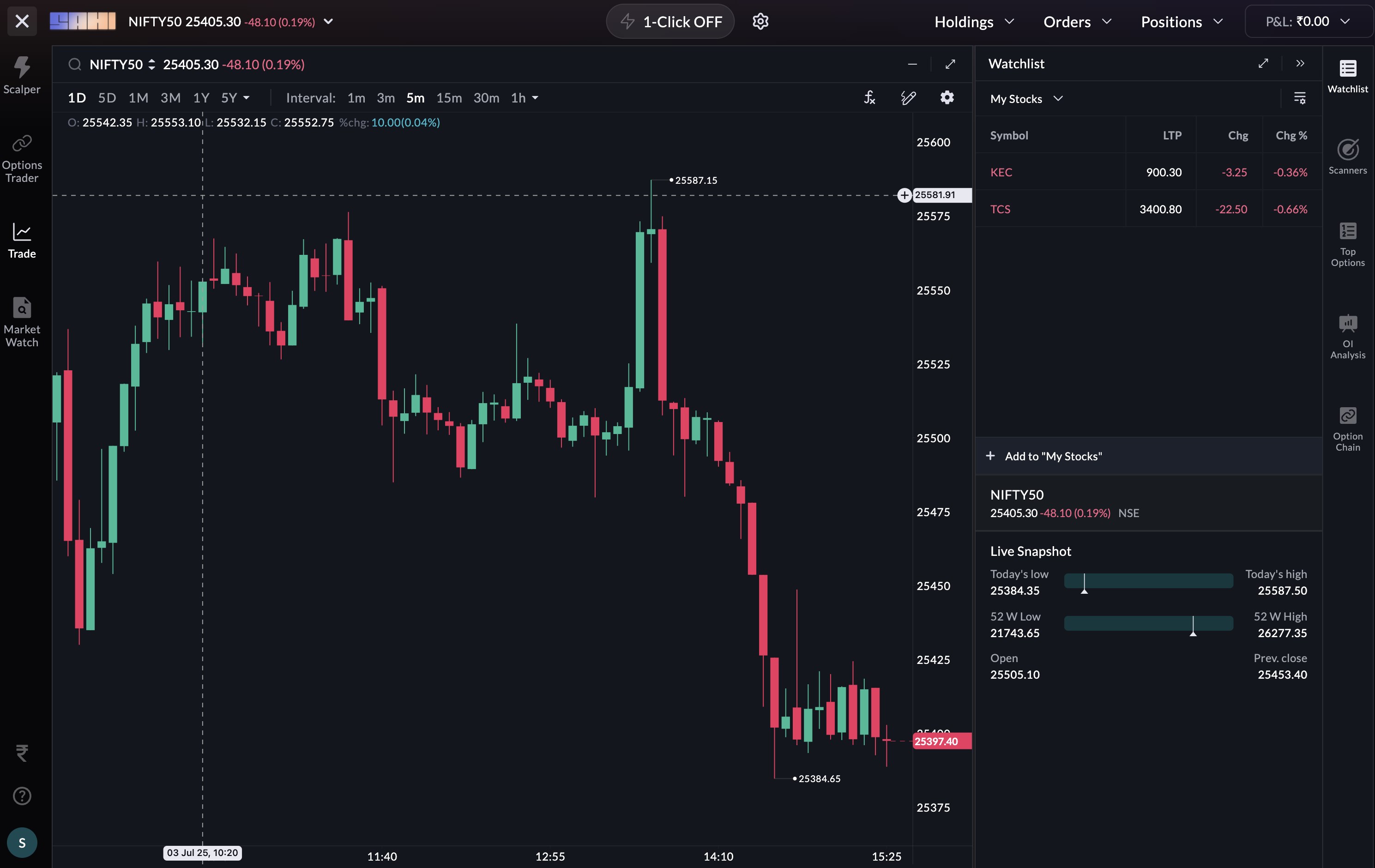1375x868 pixels.
Task: Open OI Analysis from the right rail
Action: pyautogui.click(x=1348, y=337)
